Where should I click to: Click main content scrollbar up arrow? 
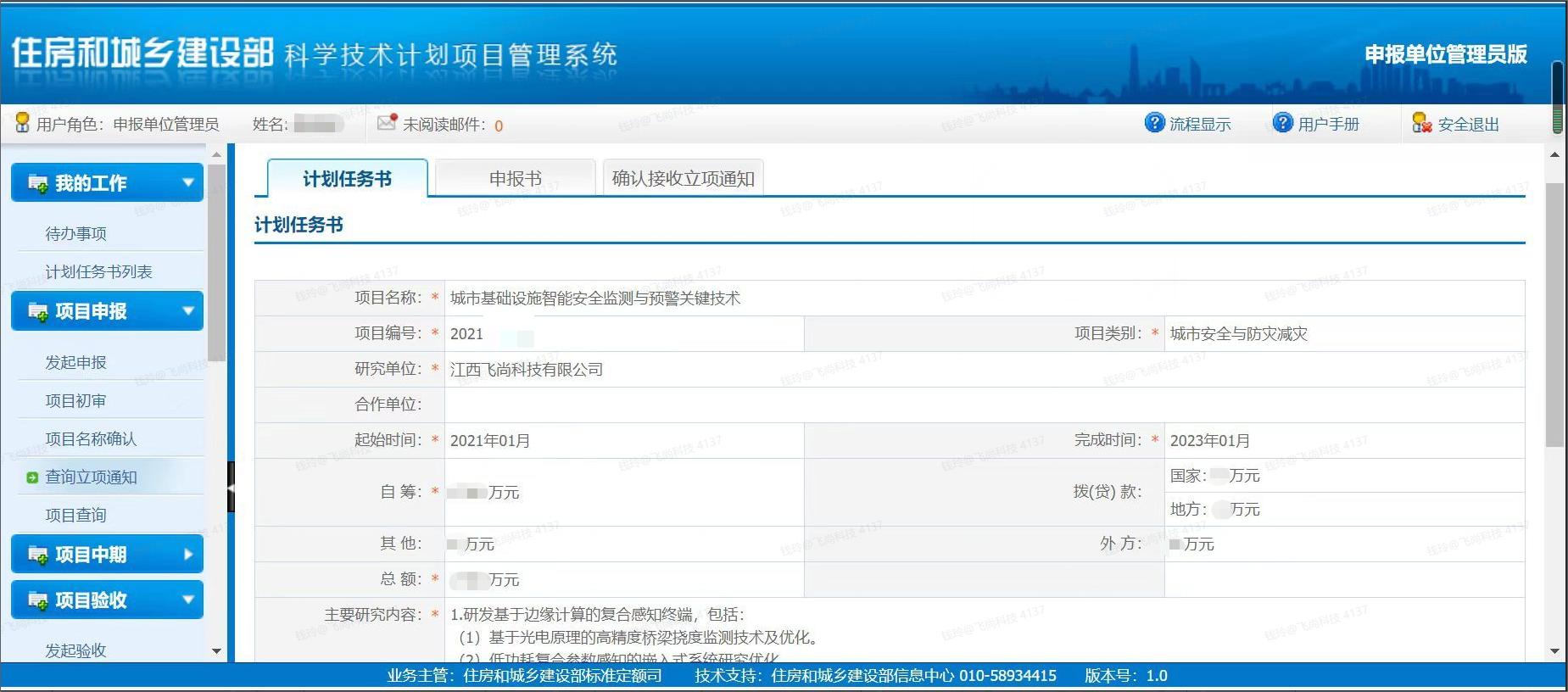[1554, 154]
